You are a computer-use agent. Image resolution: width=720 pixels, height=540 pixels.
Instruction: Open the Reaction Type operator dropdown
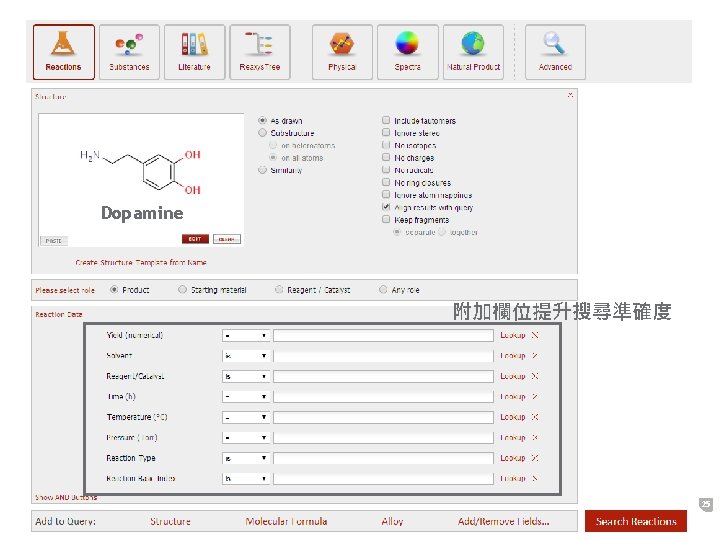[x=246, y=458]
